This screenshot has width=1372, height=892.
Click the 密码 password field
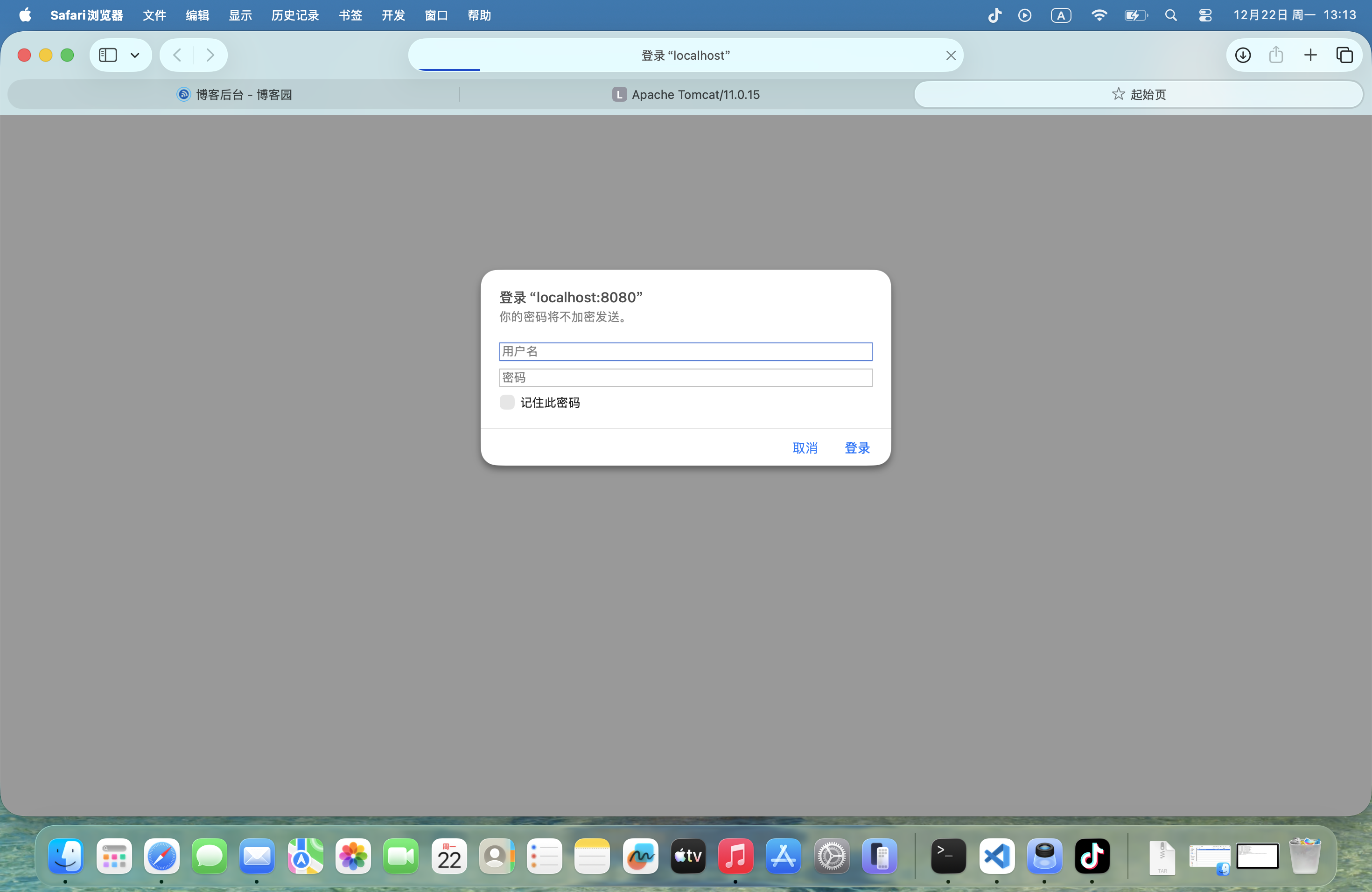(686, 378)
